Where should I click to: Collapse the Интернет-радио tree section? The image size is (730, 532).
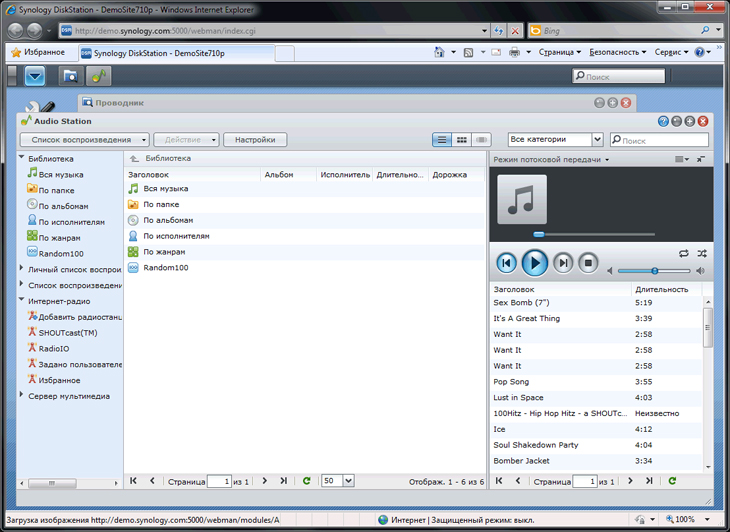(x=22, y=300)
